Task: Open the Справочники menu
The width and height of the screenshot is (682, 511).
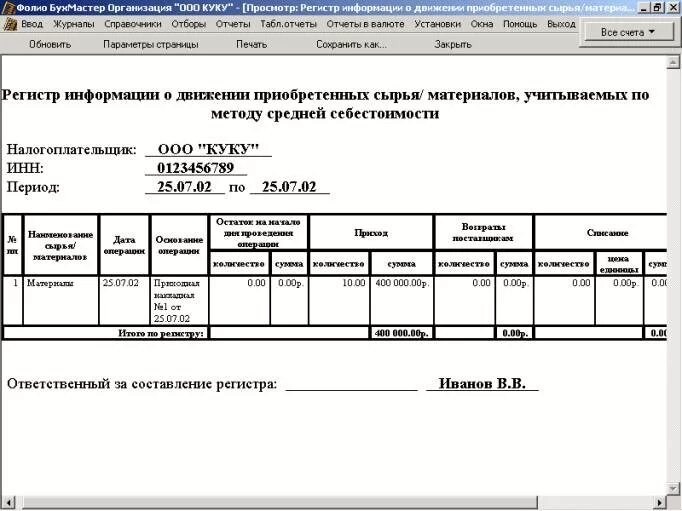Action: point(133,24)
